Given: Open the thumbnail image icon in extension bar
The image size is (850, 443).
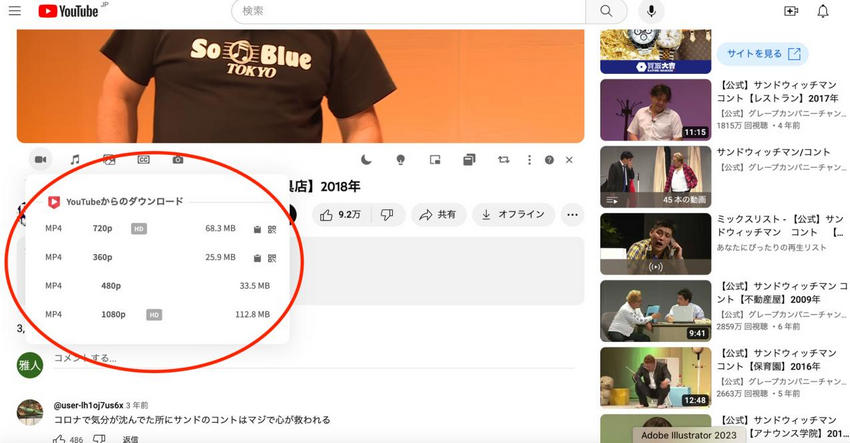Looking at the screenshot, I should [109, 159].
